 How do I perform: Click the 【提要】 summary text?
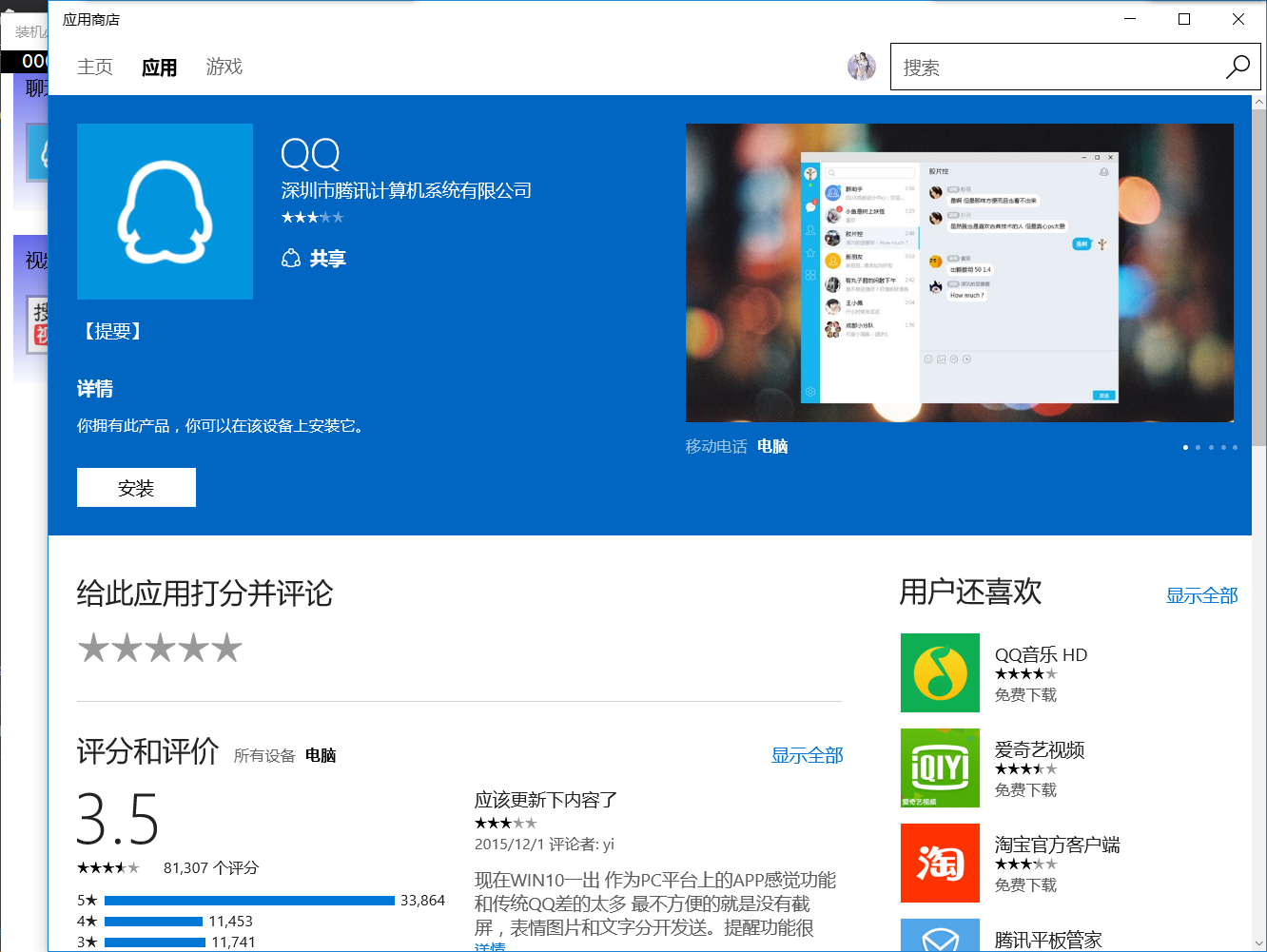click(x=112, y=331)
